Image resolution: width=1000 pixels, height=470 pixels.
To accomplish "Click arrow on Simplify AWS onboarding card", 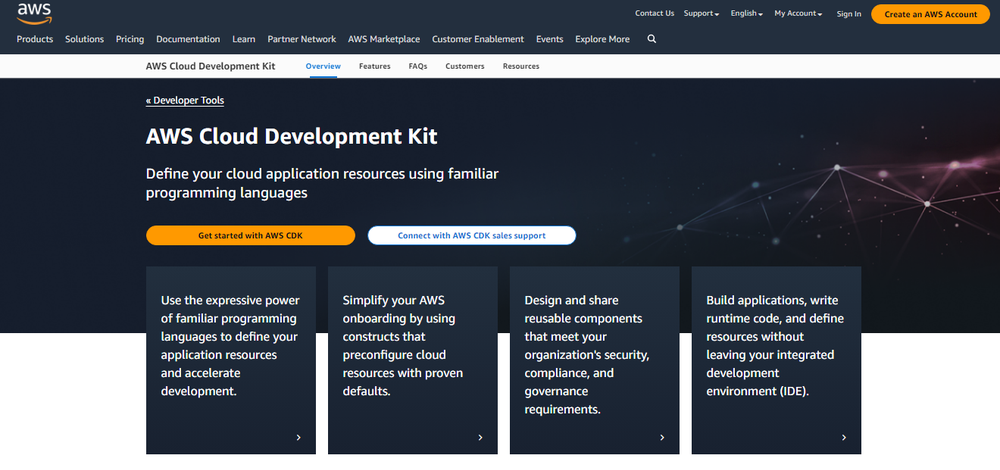I will pyautogui.click(x=480, y=437).
